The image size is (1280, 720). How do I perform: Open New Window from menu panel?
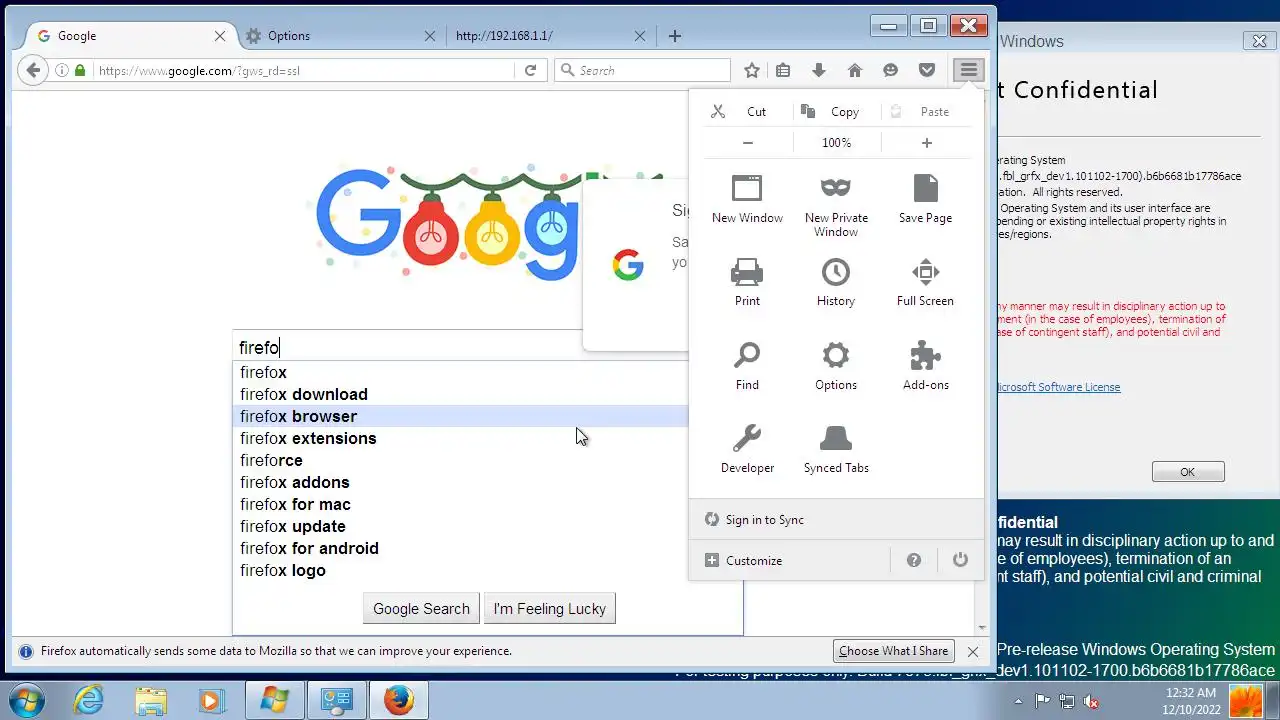pyautogui.click(x=747, y=199)
